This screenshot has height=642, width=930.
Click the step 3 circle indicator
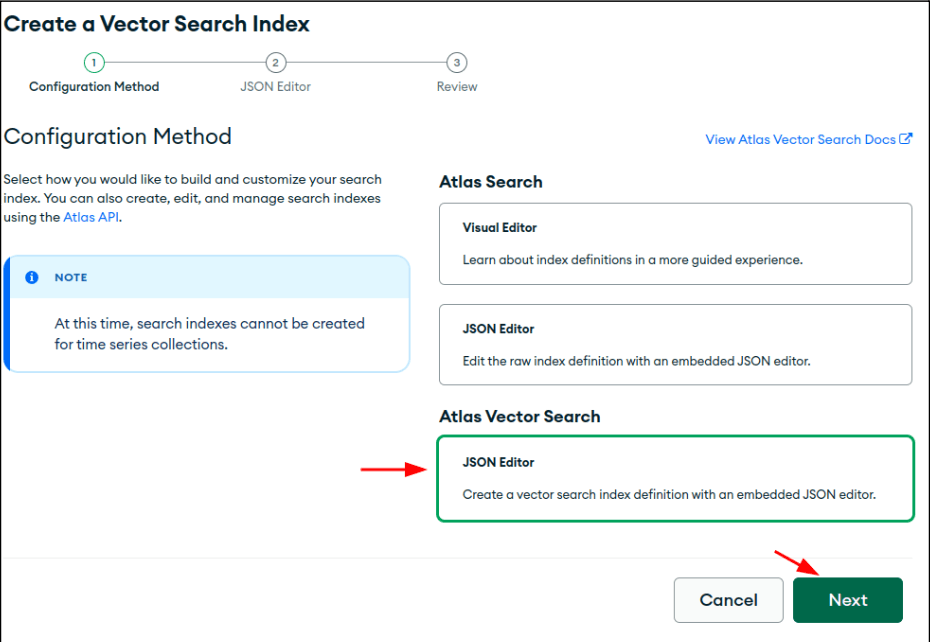coord(457,63)
